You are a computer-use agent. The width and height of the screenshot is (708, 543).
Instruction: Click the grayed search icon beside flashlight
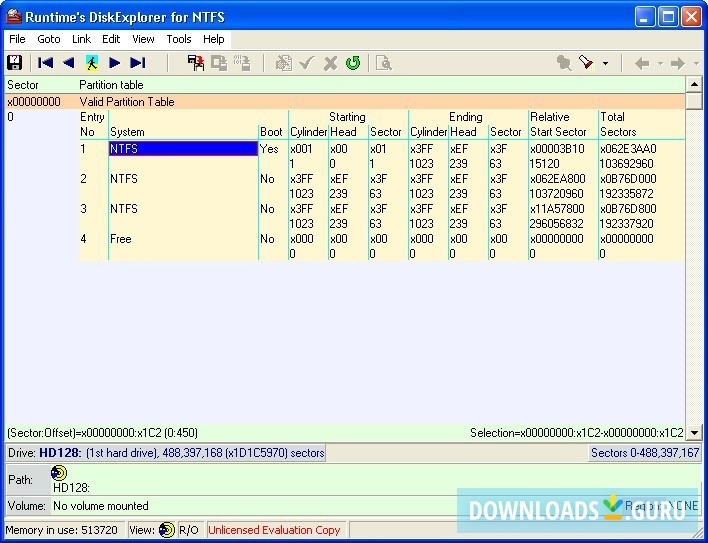(x=564, y=63)
